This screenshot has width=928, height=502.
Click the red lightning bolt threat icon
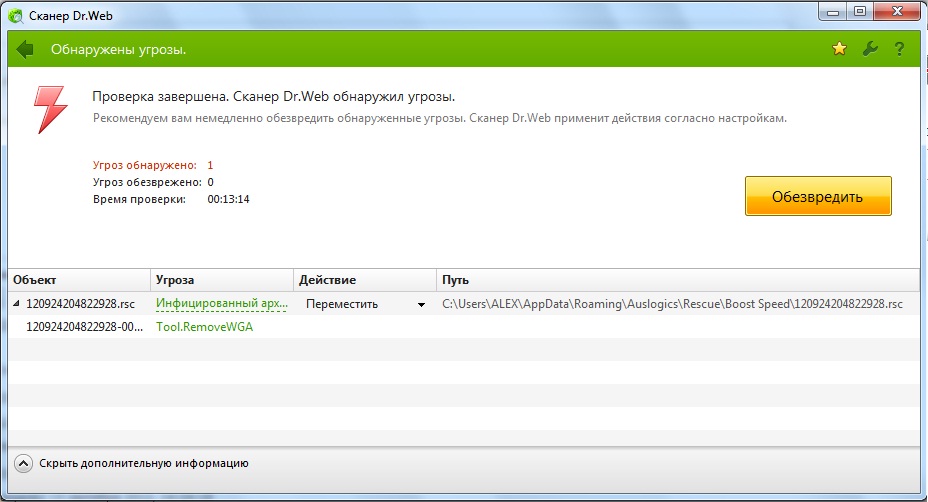(x=50, y=107)
